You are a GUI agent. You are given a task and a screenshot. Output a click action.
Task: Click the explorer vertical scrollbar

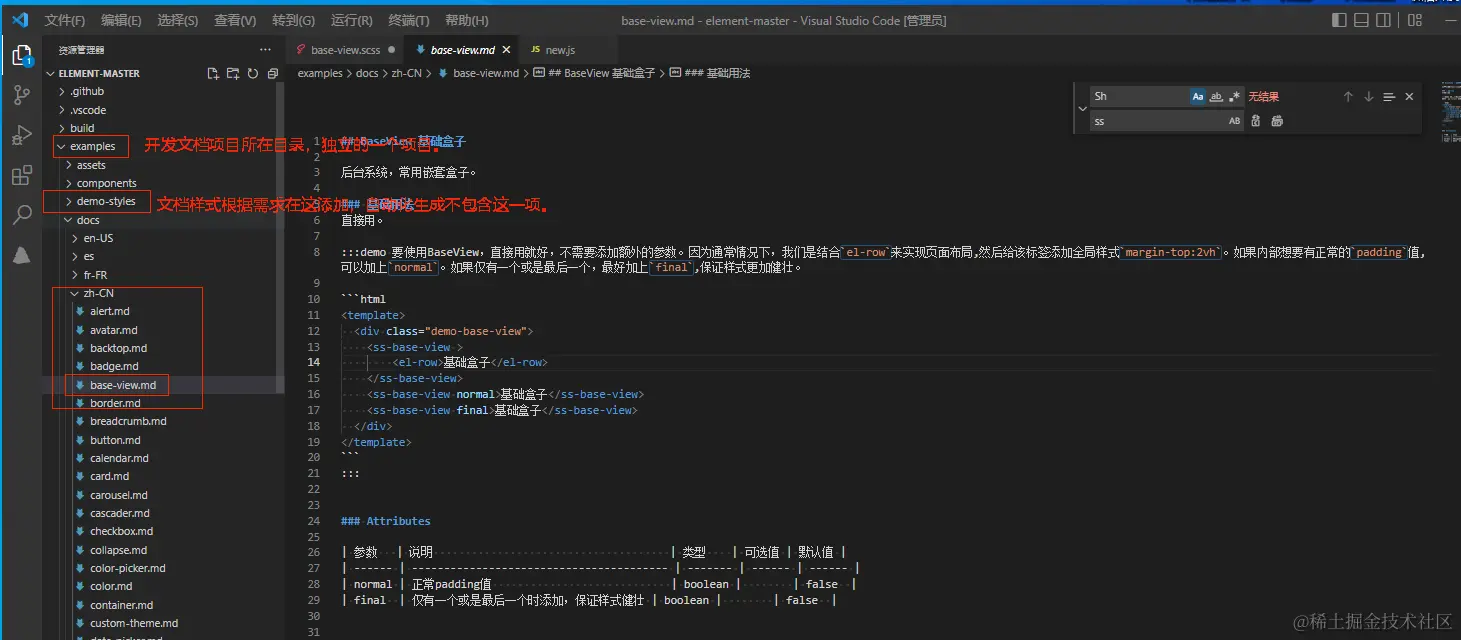pos(281,238)
